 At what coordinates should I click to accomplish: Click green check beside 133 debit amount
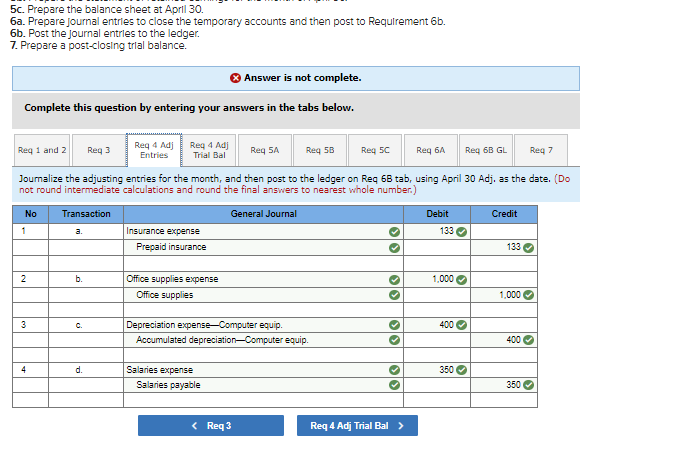462,232
